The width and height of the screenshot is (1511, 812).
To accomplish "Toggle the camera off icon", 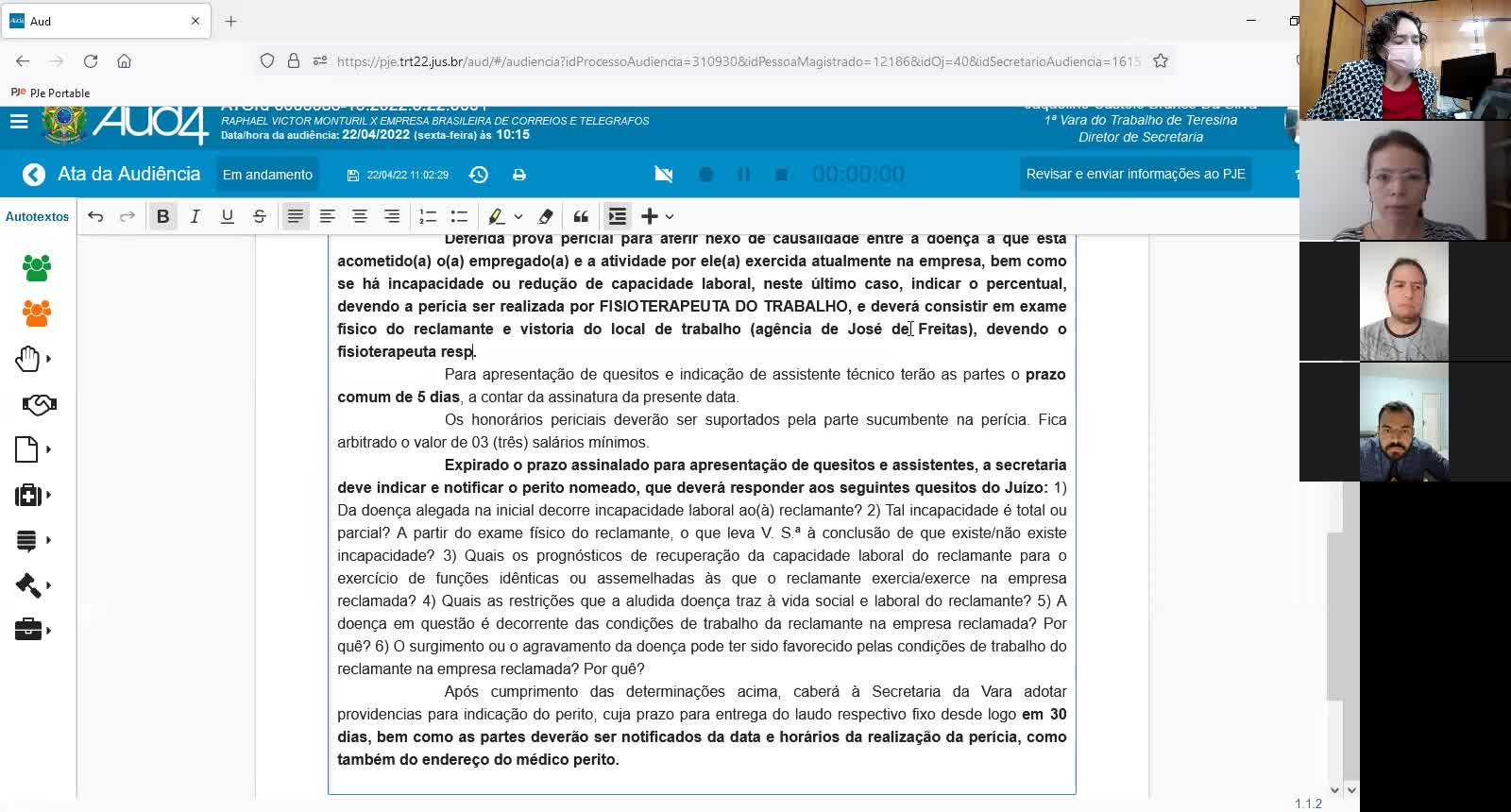I will pos(664,175).
